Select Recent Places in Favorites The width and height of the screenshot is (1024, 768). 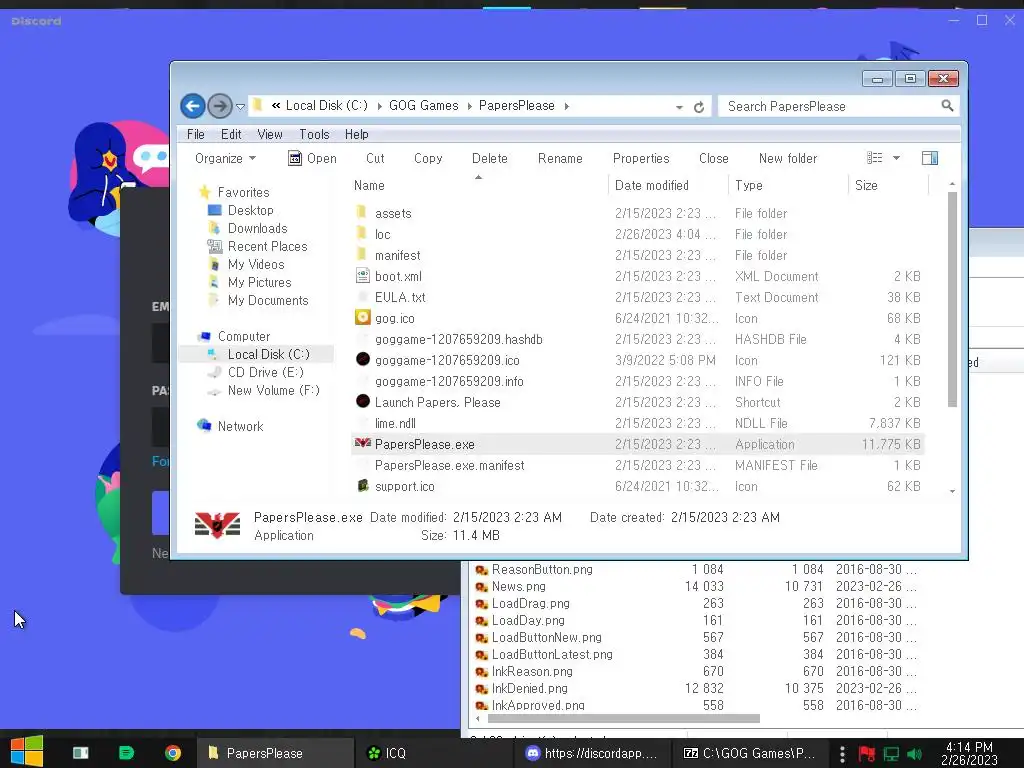pos(267,246)
